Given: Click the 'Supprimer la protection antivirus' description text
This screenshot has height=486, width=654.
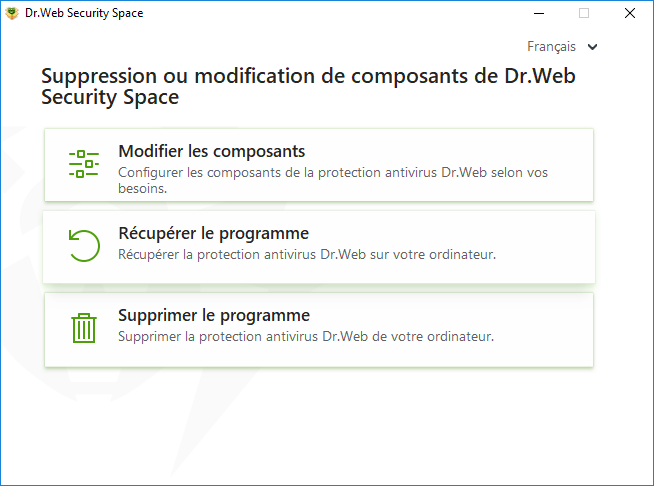Looking at the screenshot, I should pyautogui.click(x=306, y=337).
